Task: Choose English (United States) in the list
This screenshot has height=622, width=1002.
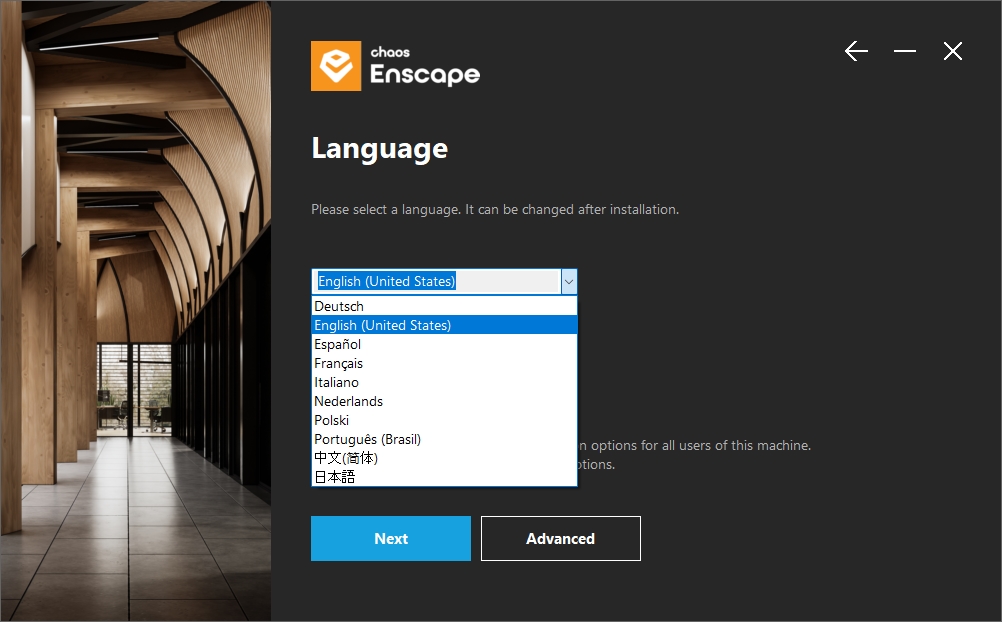Action: pyautogui.click(x=444, y=325)
